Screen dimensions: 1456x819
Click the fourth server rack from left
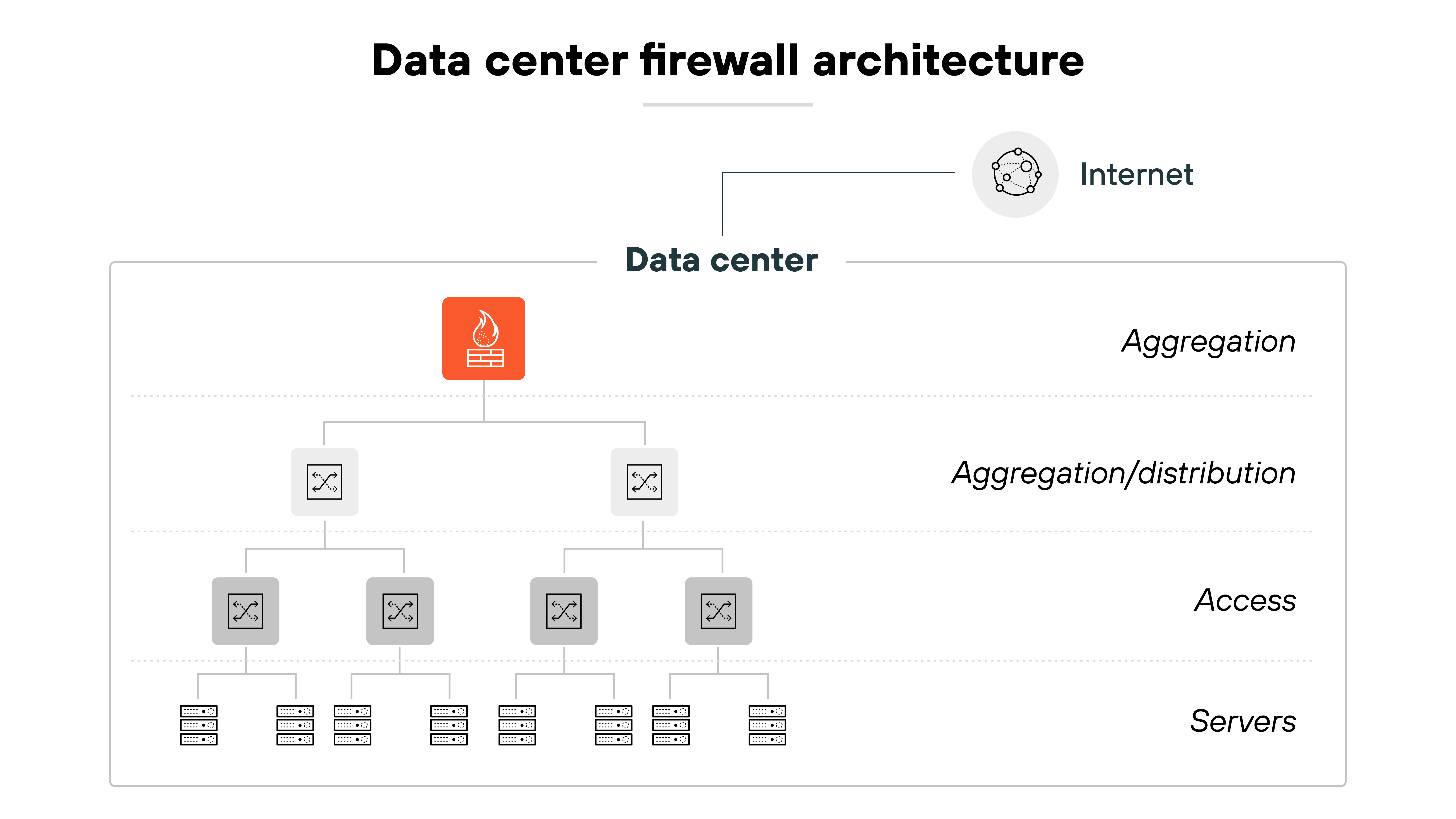(x=449, y=725)
